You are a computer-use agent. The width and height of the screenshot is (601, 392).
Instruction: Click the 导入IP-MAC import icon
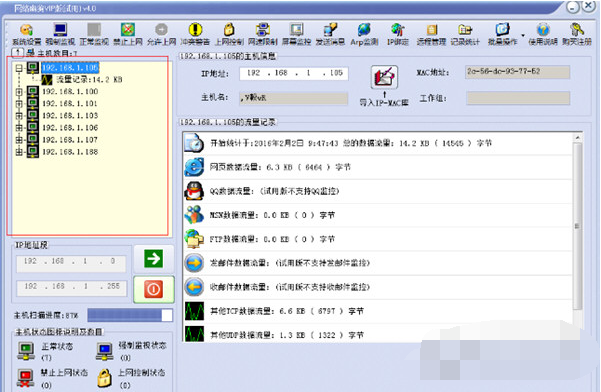384,77
